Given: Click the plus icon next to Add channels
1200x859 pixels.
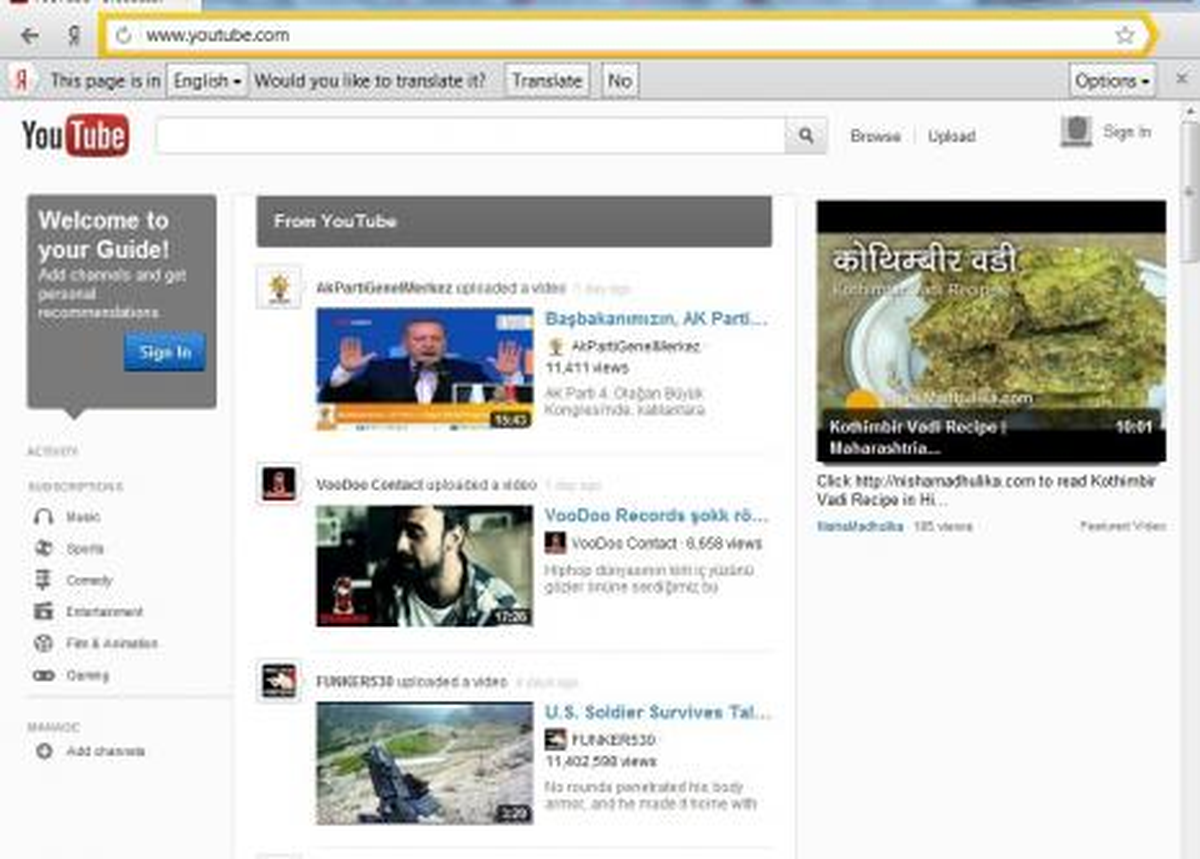Looking at the screenshot, I should point(43,751).
